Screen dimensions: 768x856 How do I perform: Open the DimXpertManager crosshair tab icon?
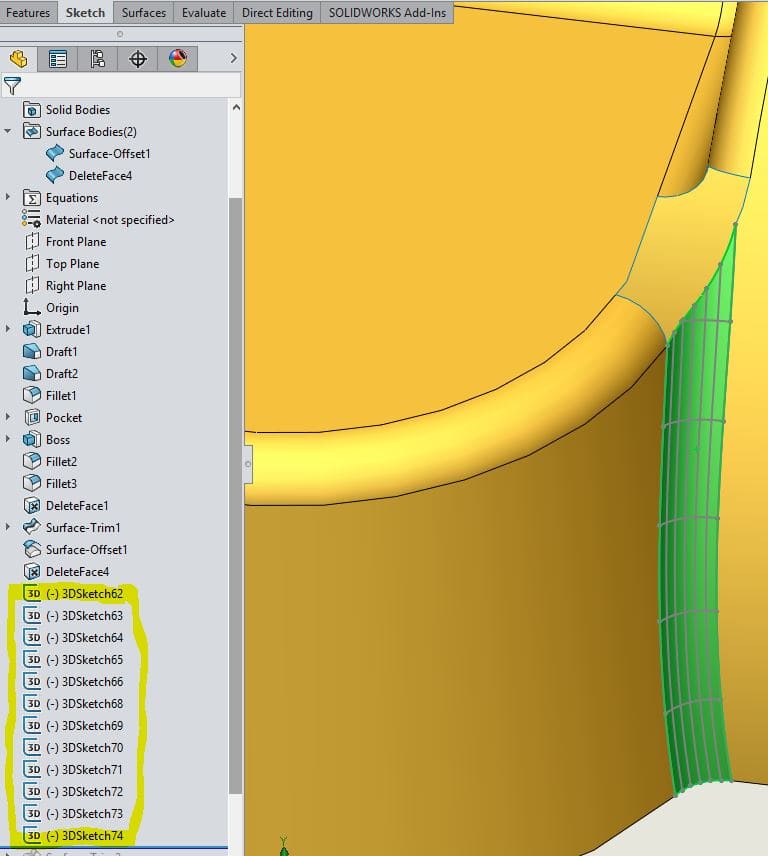(138, 59)
